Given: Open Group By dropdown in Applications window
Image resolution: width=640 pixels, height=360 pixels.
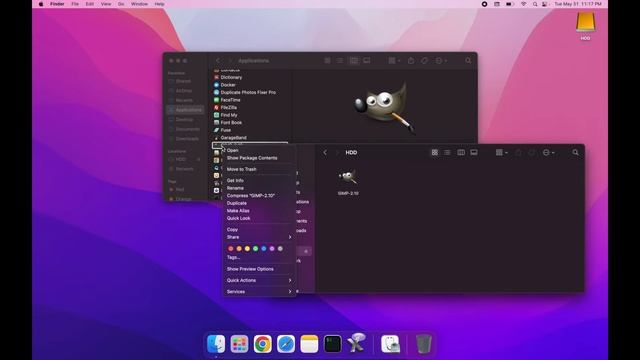Looking at the screenshot, I should [394, 61].
